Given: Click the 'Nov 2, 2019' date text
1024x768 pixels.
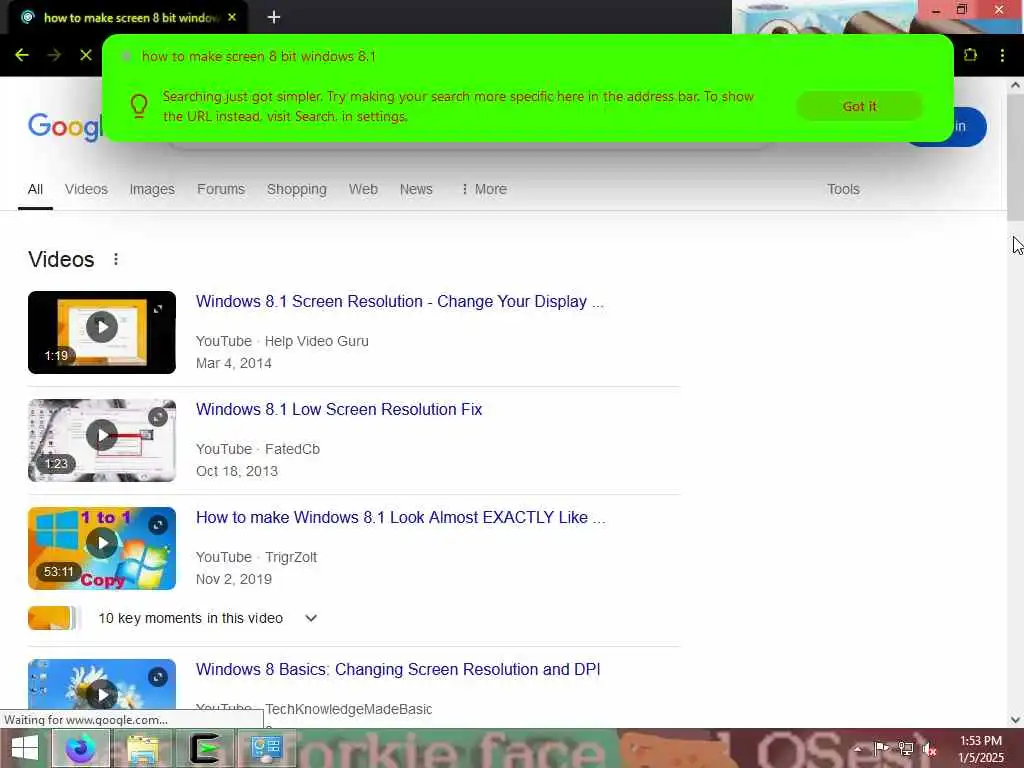Looking at the screenshot, I should pos(234,579).
